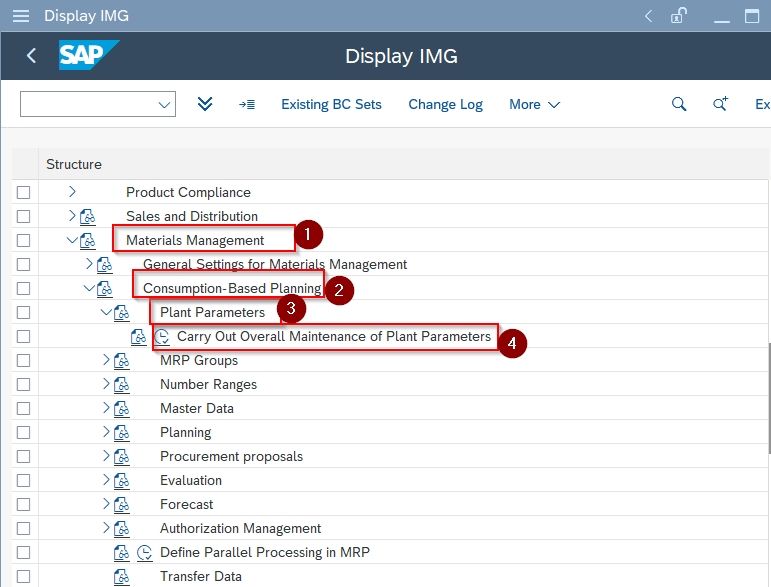Click Change Log button
Viewport: 771px width, 587px height.
pos(445,105)
